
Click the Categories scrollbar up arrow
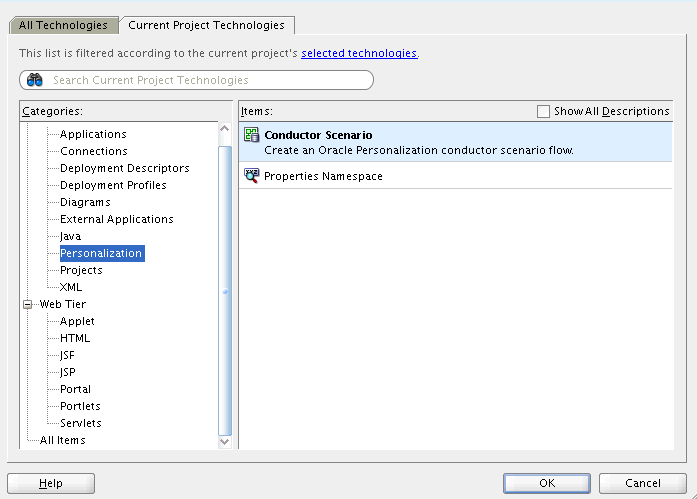(225, 128)
